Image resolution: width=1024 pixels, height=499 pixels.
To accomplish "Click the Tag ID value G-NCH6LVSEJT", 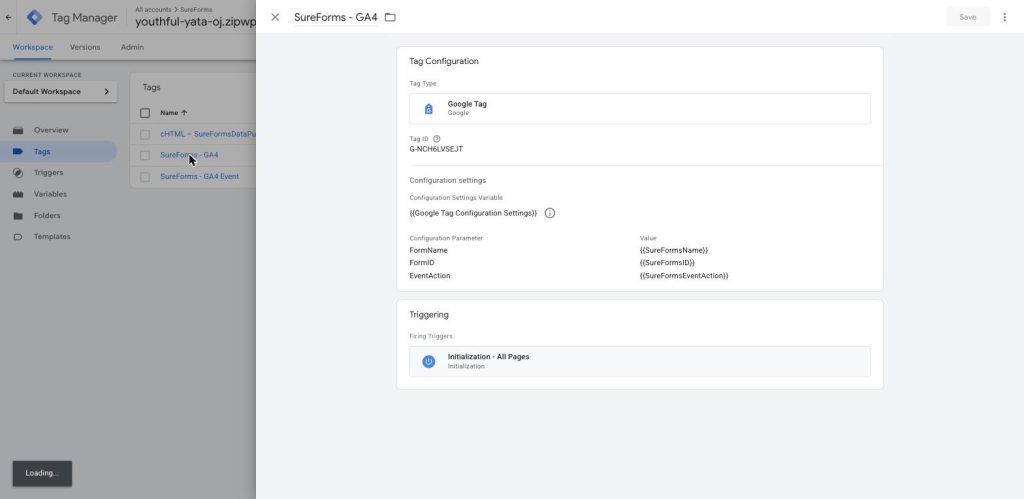I will point(436,149).
